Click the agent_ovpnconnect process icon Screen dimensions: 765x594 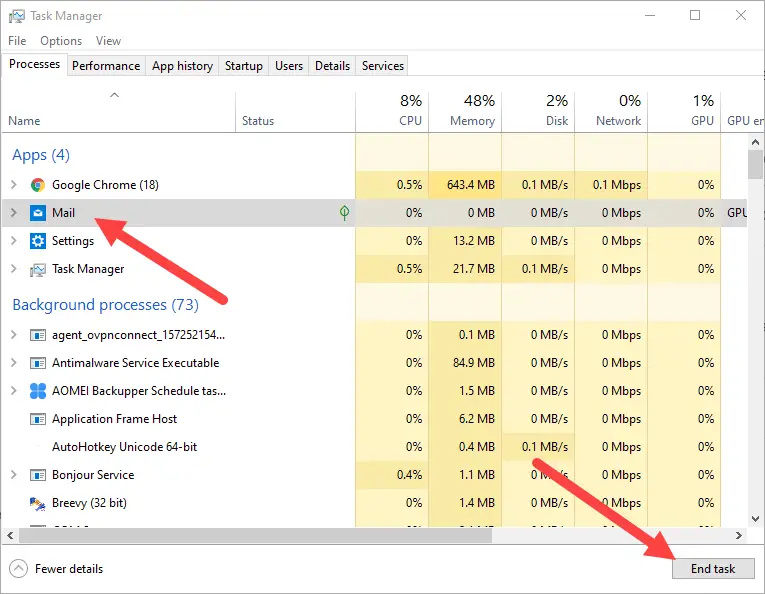point(38,335)
